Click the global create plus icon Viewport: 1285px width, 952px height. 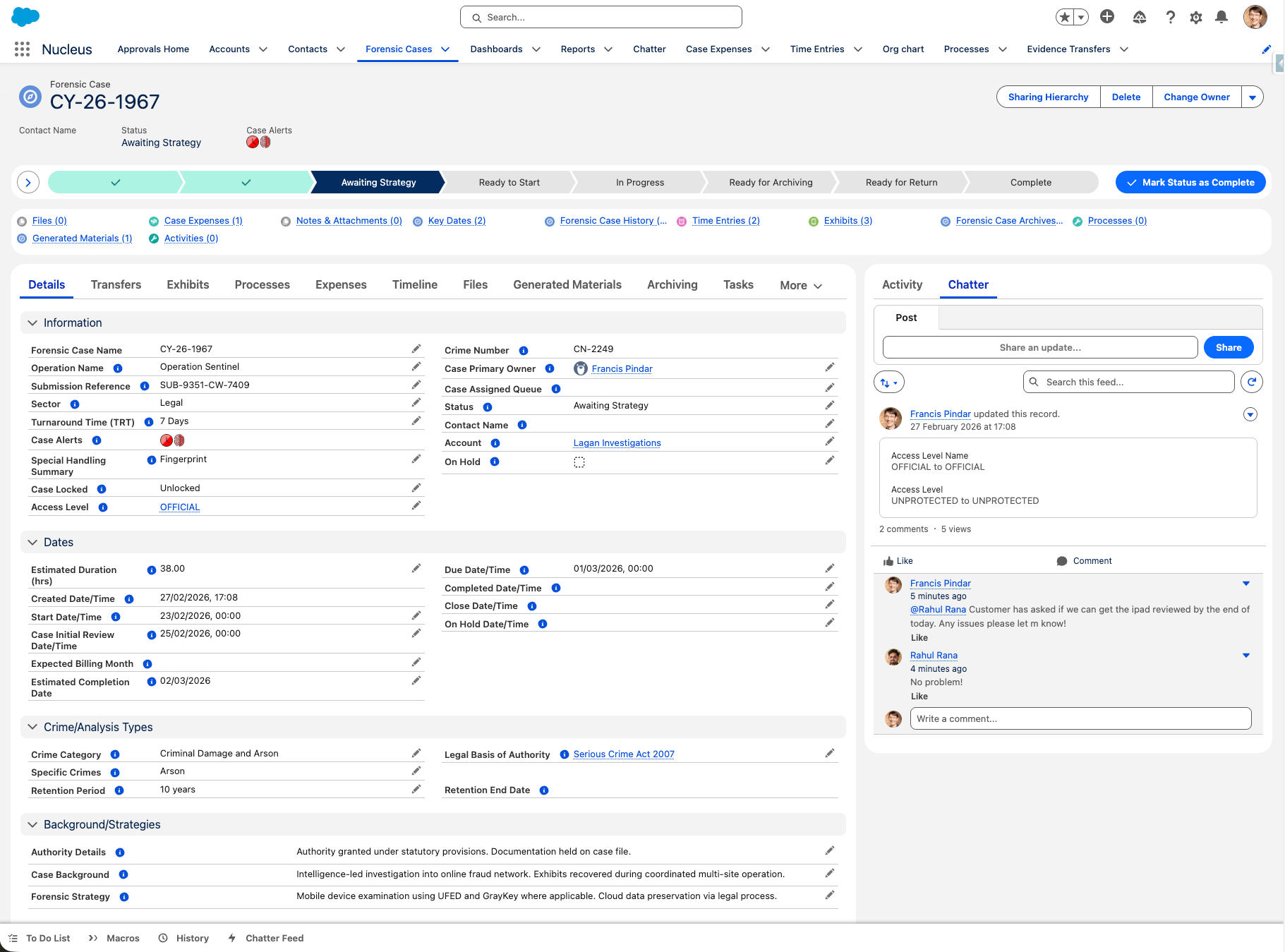pyautogui.click(x=1106, y=17)
